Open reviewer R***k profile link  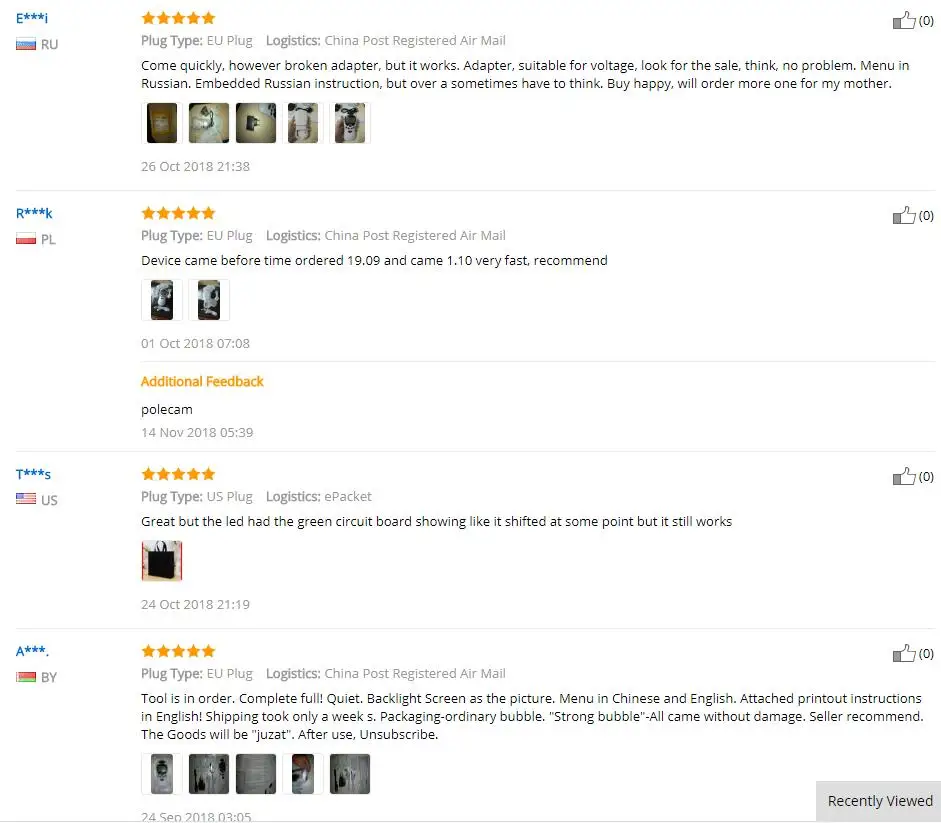34,213
